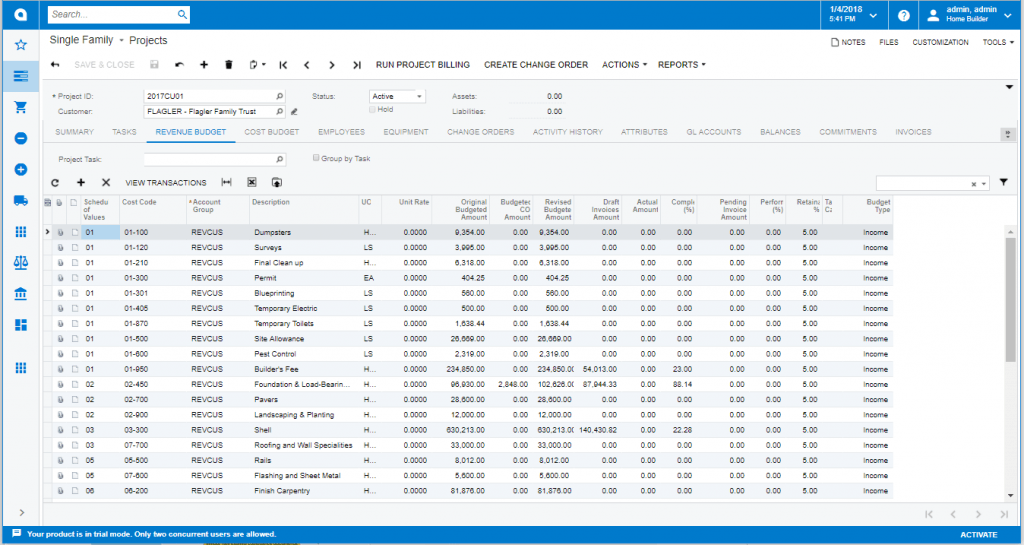Open the bank building sidebar module
Viewport: 1024px width, 545px height.
(x=21, y=294)
